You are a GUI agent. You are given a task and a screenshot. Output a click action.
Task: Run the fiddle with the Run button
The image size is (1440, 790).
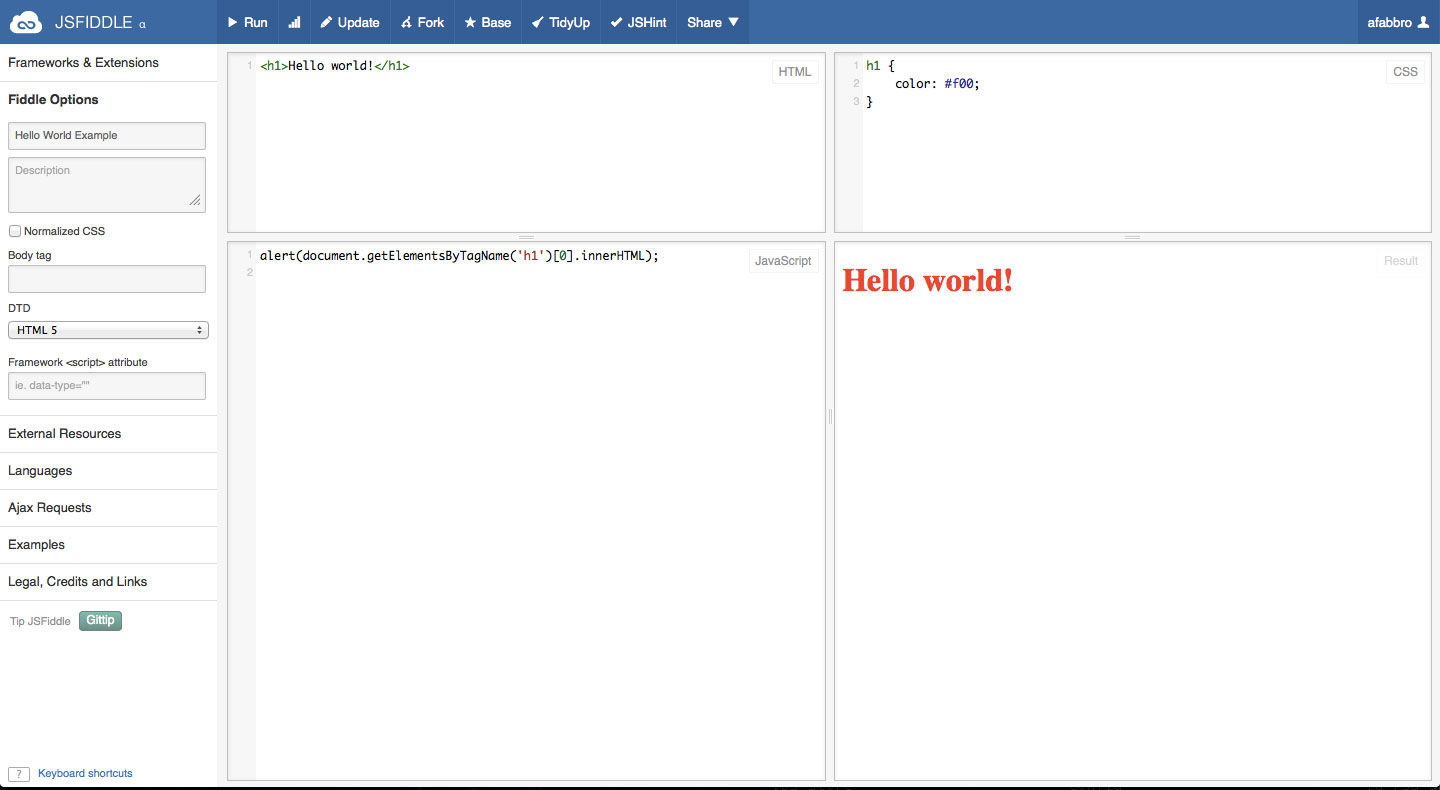click(x=247, y=22)
